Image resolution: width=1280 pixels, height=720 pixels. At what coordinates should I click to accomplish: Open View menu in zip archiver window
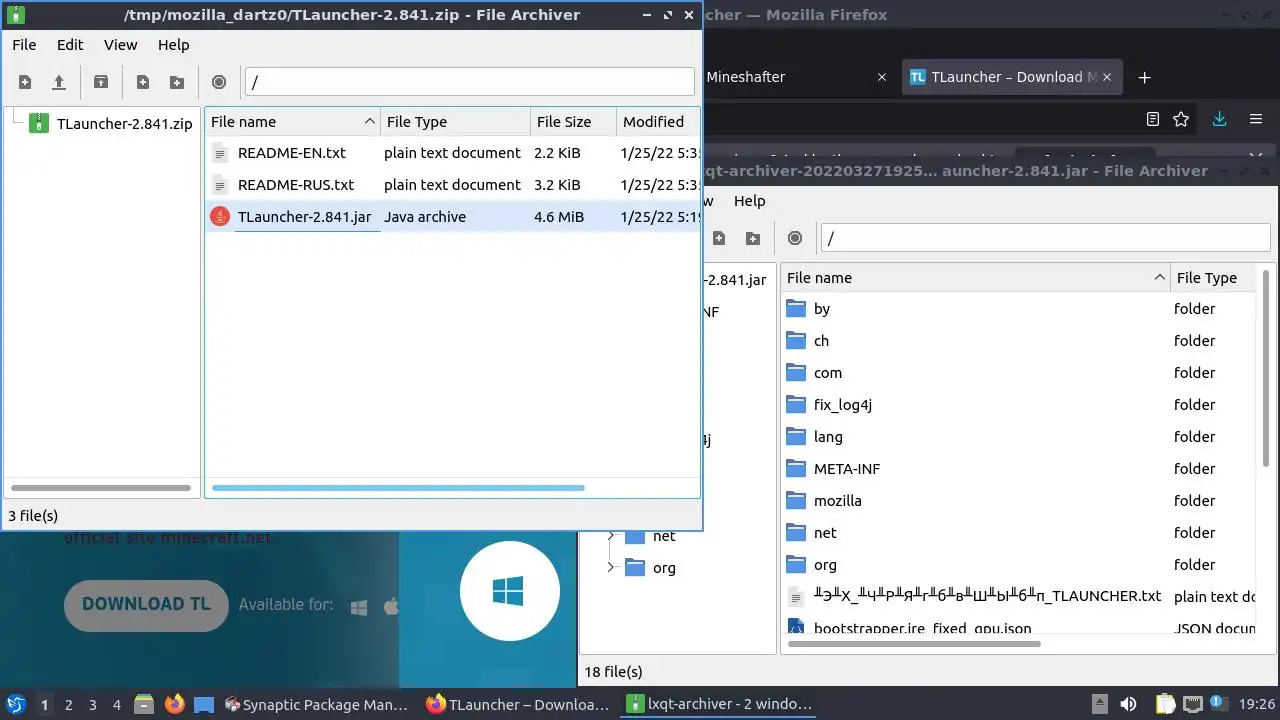point(121,45)
